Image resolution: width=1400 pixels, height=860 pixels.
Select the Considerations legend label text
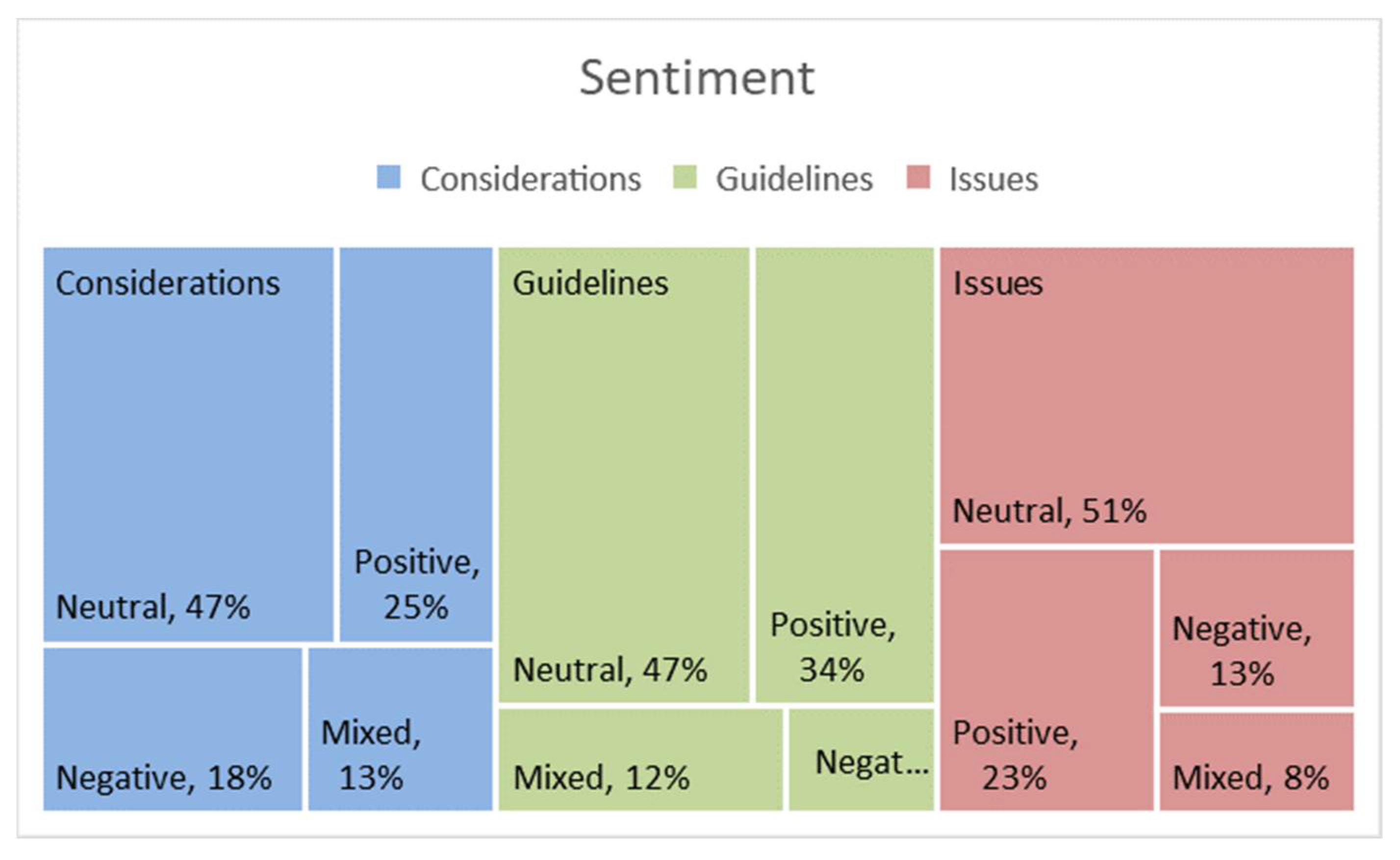point(530,180)
